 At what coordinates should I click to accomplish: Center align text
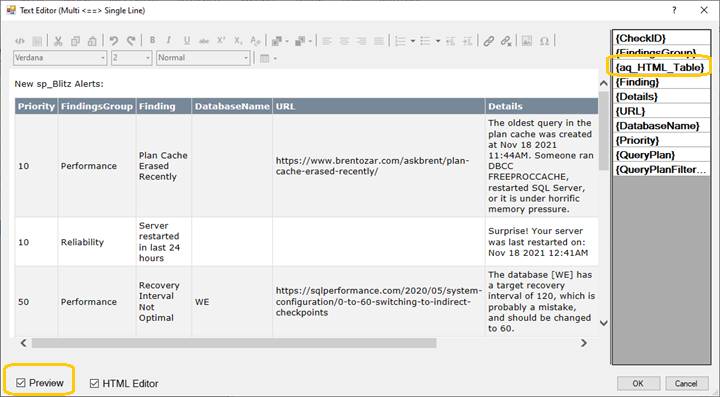click(344, 41)
